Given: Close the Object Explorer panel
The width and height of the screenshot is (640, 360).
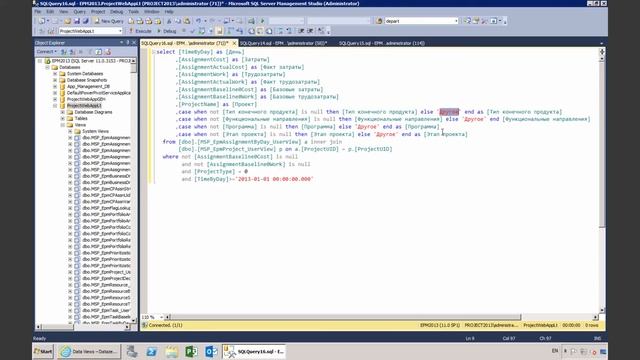Looking at the screenshot, I should pos(133,42).
